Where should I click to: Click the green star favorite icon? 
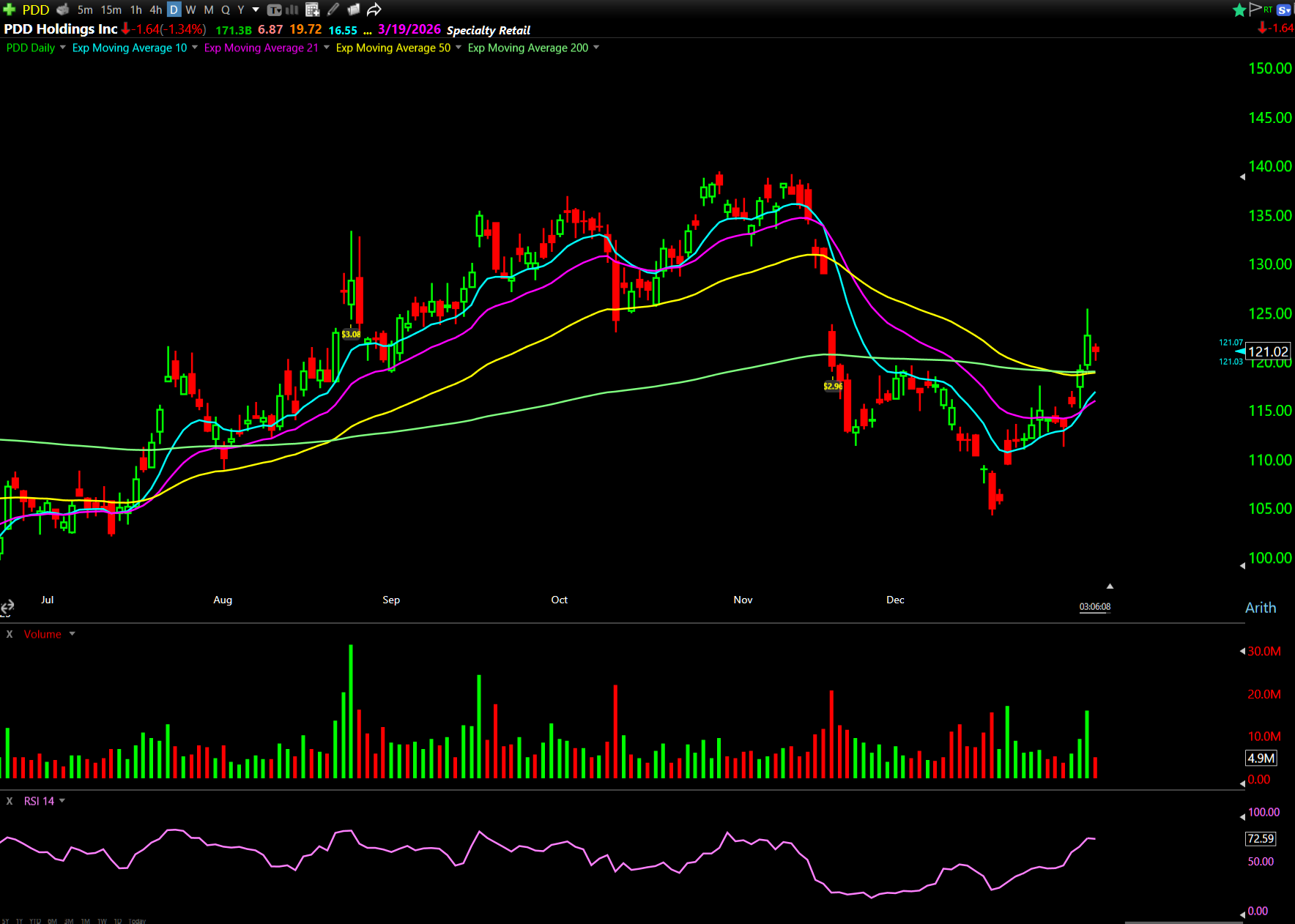tap(1239, 10)
